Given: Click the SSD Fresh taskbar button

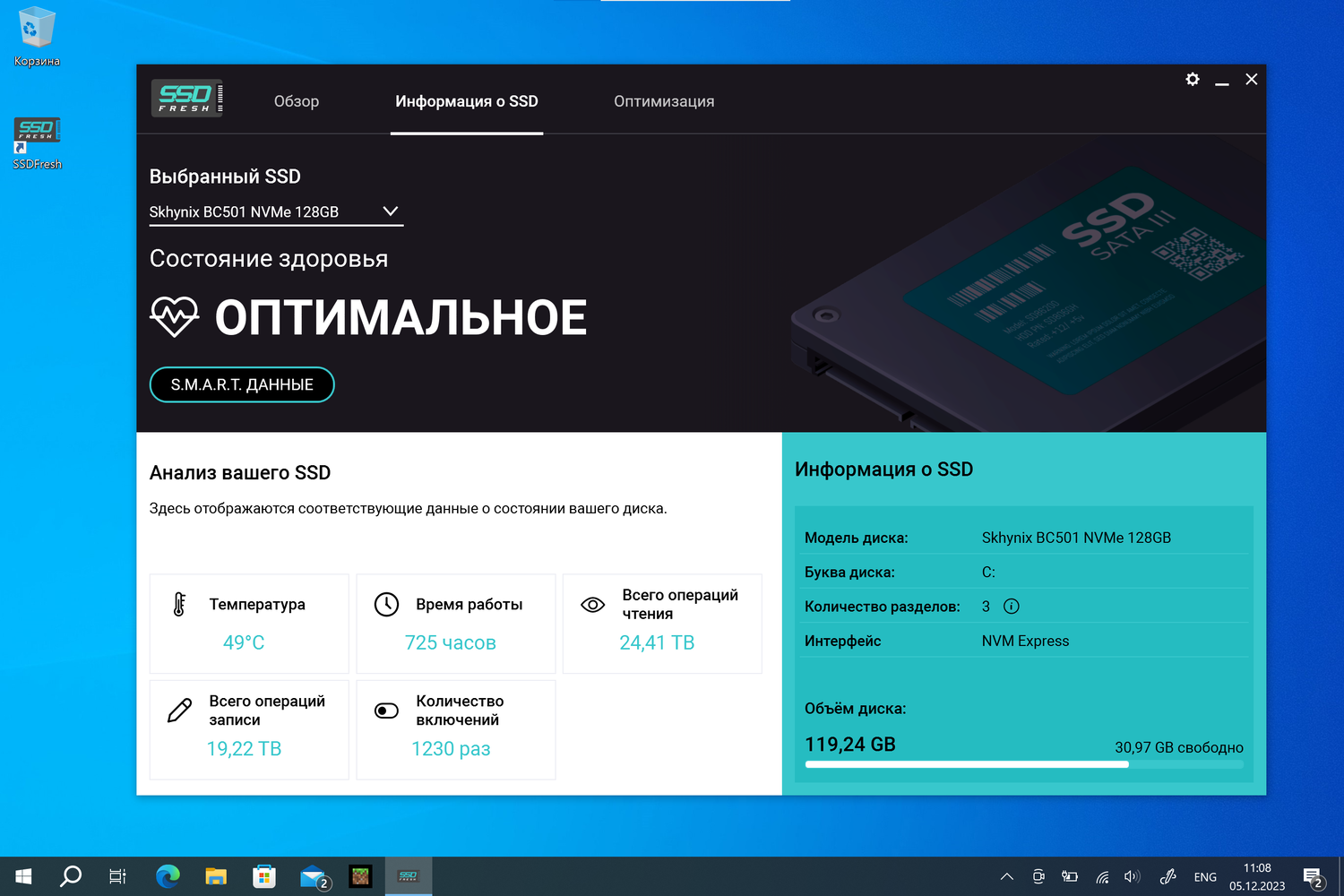Looking at the screenshot, I should tap(409, 876).
